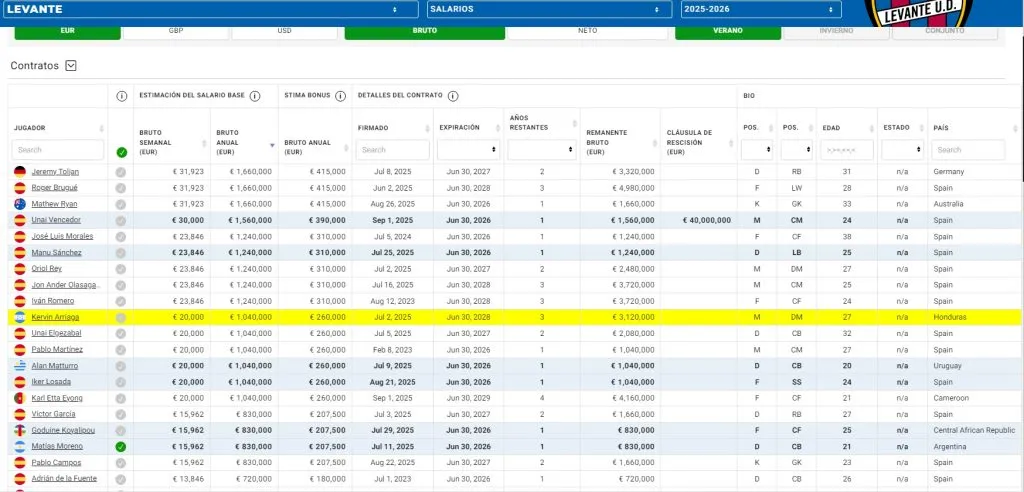Click the info icon in the status column header
The image size is (1024, 492).
[121, 96]
